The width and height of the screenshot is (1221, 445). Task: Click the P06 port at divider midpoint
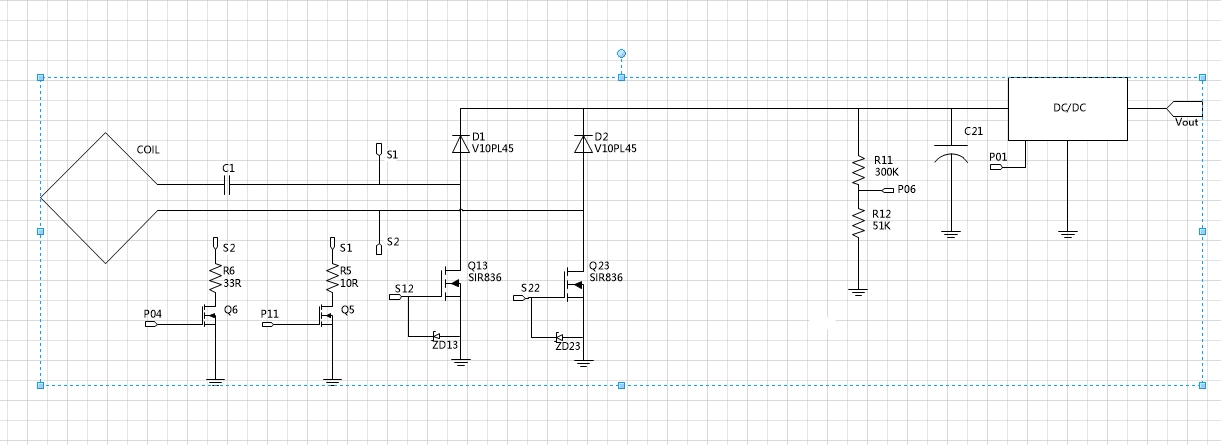tap(888, 189)
